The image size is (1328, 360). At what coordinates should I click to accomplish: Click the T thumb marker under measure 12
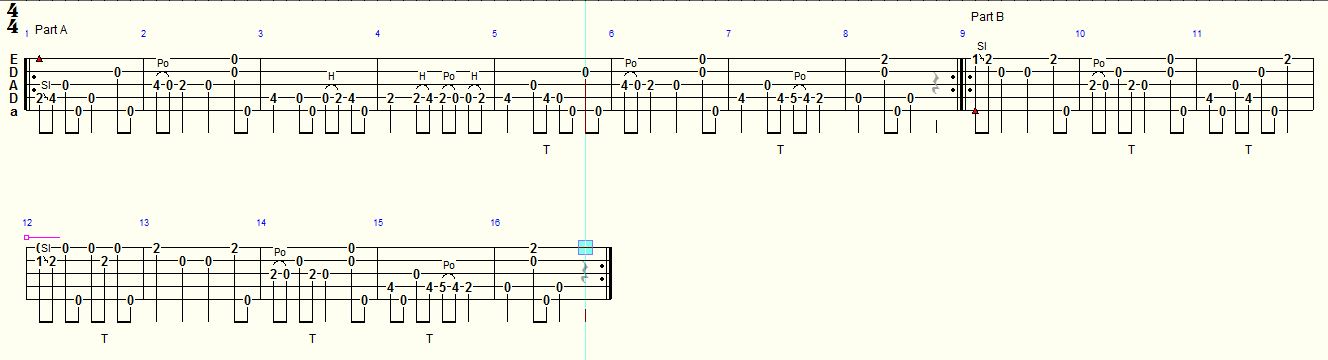(x=104, y=338)
